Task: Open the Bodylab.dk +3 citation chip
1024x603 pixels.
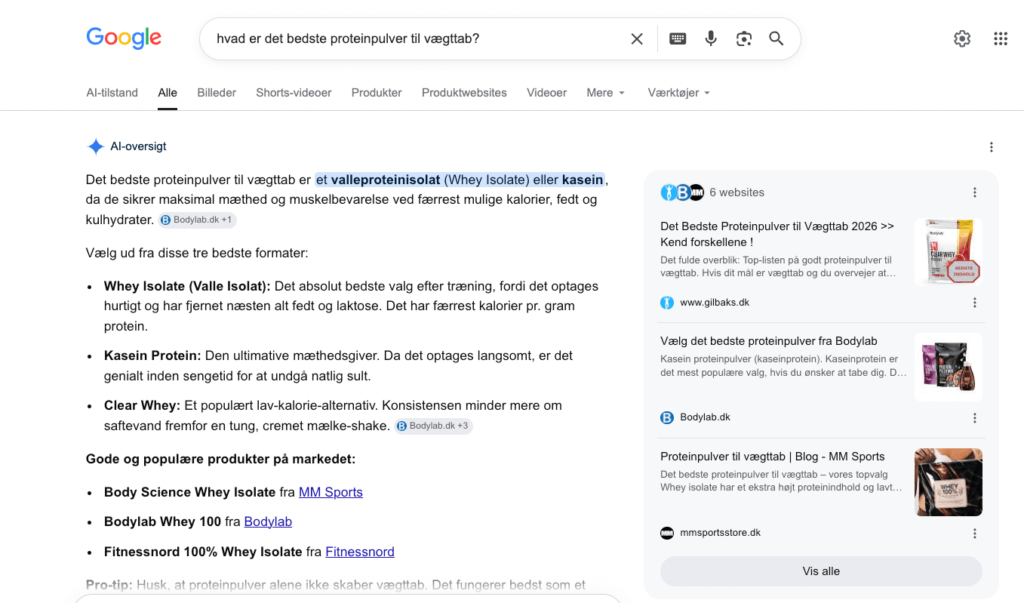Action: [x=434, y=426]
